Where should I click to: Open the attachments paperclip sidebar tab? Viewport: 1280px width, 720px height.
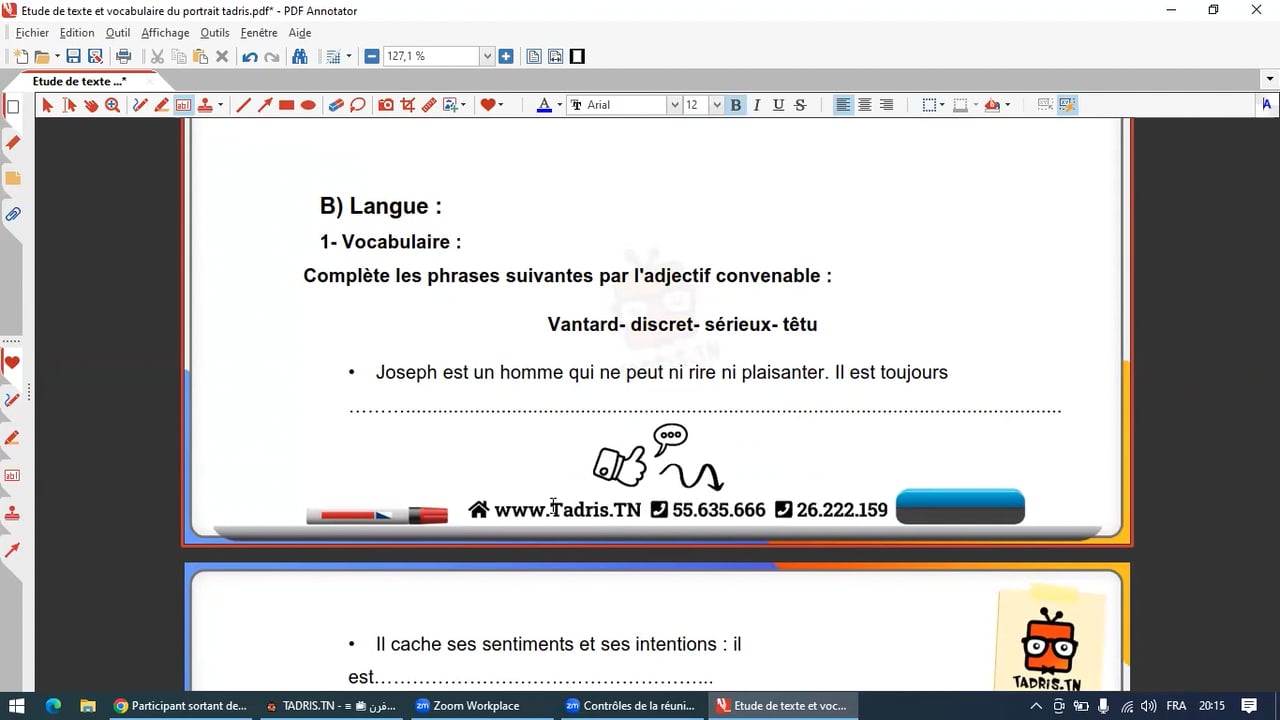13,215
